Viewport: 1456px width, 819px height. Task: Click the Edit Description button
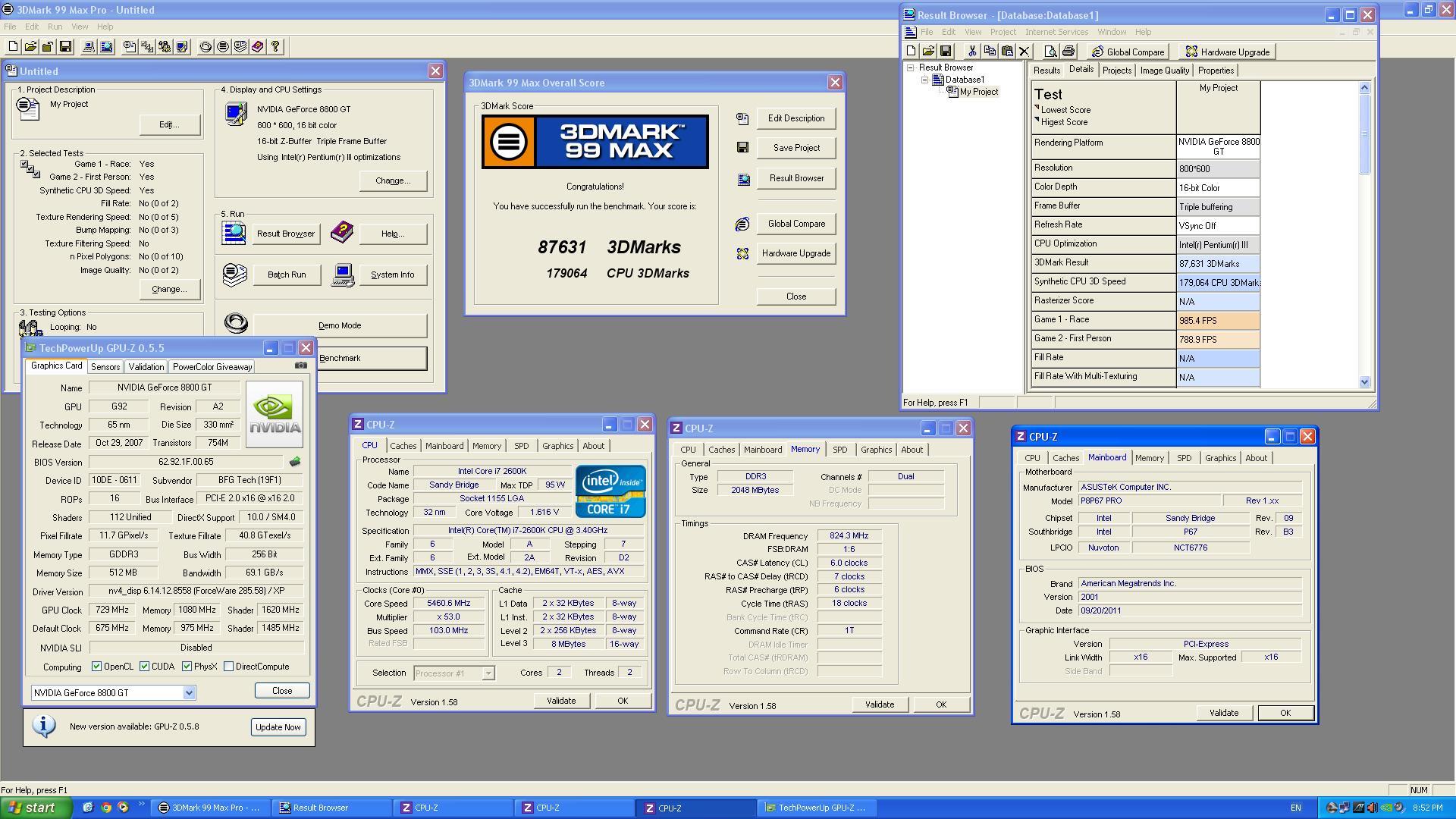[796, 118]
